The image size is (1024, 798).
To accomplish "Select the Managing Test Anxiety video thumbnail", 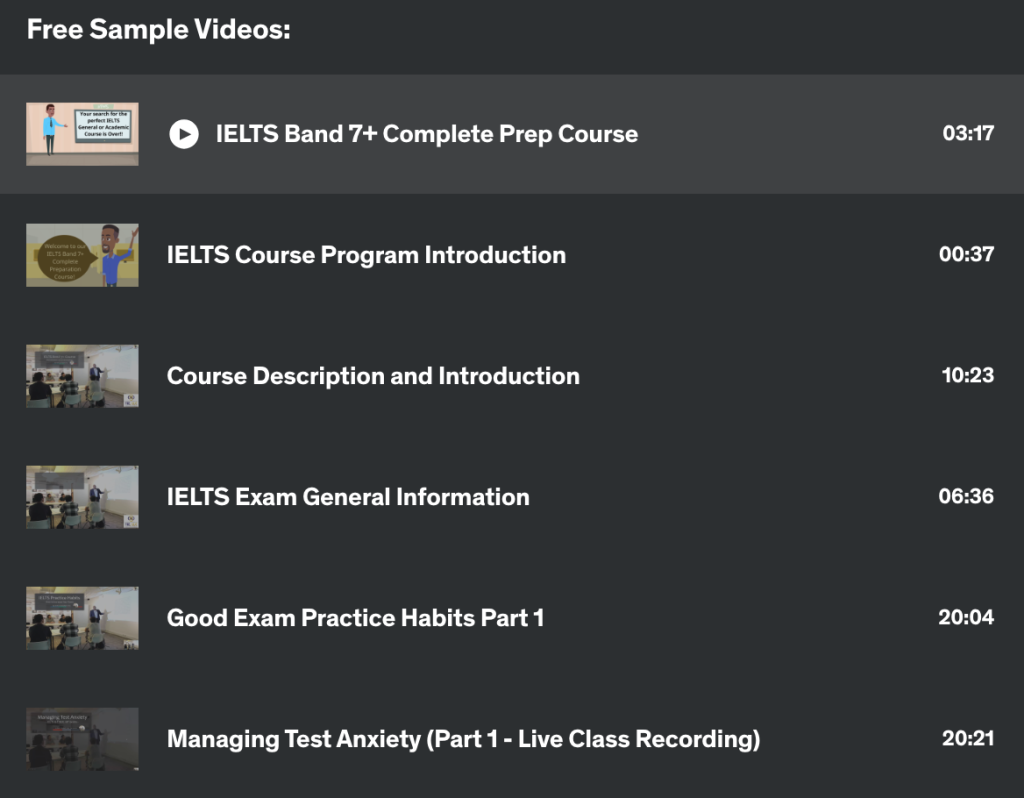I will pyautogui.click(x=82, y=739).
